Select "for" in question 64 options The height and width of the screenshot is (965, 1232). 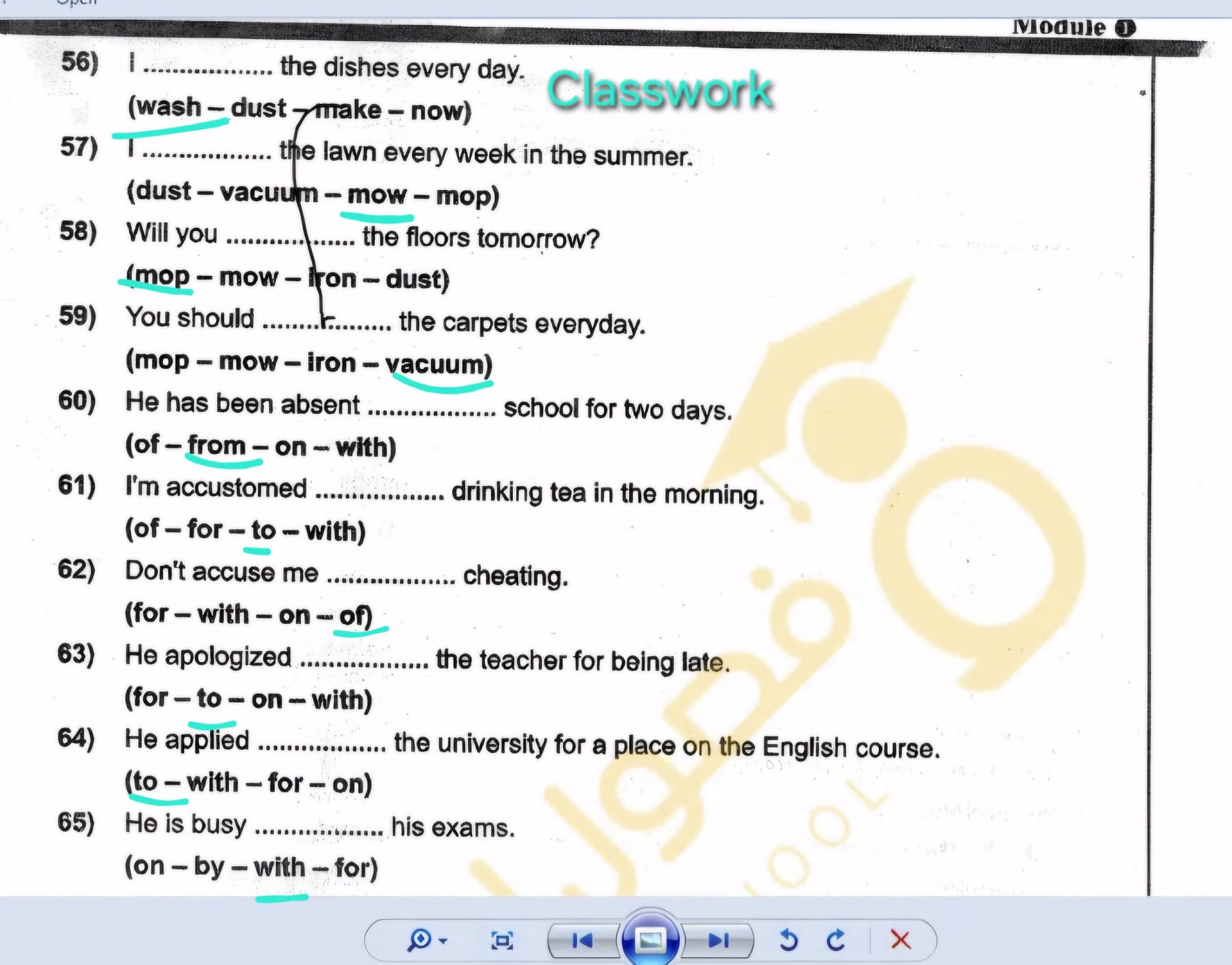pos(285,783)
